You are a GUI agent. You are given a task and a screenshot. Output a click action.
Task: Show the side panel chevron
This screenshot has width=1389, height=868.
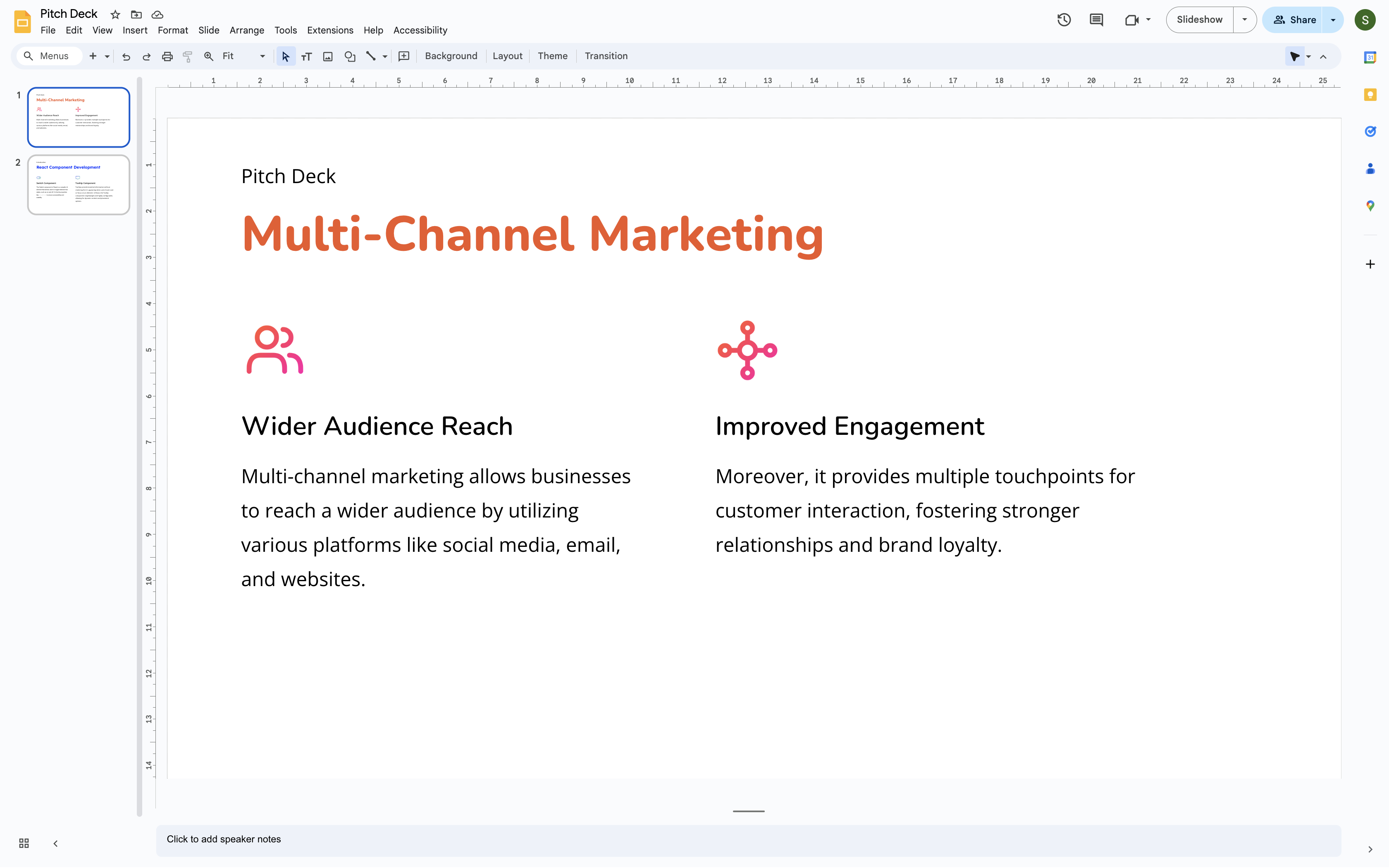tap(1370, 849)
